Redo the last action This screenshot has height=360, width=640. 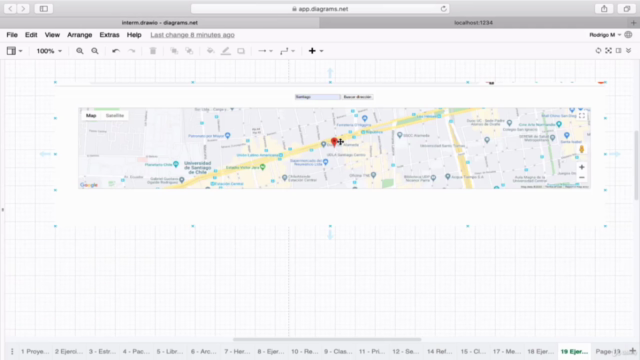131,51
